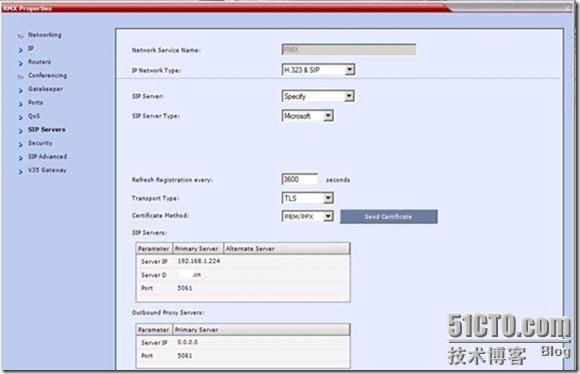Click the arrow icon beside V35 Gateway
This screenshot has height=374, width=580.
click(21, 172)
